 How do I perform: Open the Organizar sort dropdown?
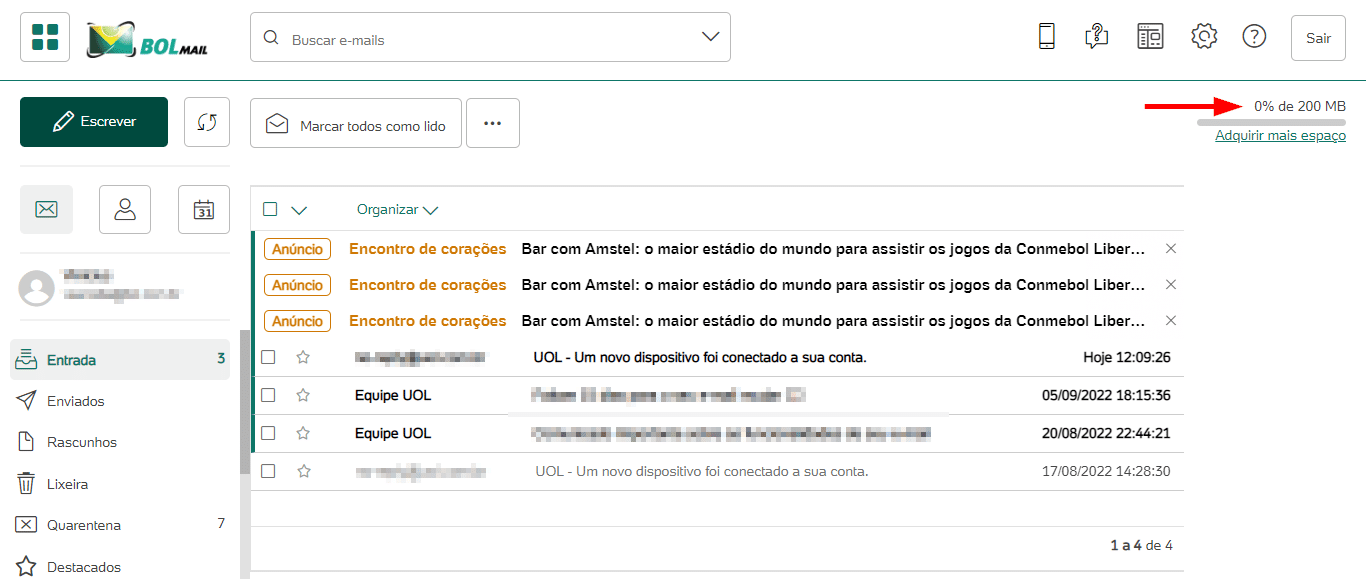pyautogui.click(x=398, y=210)
